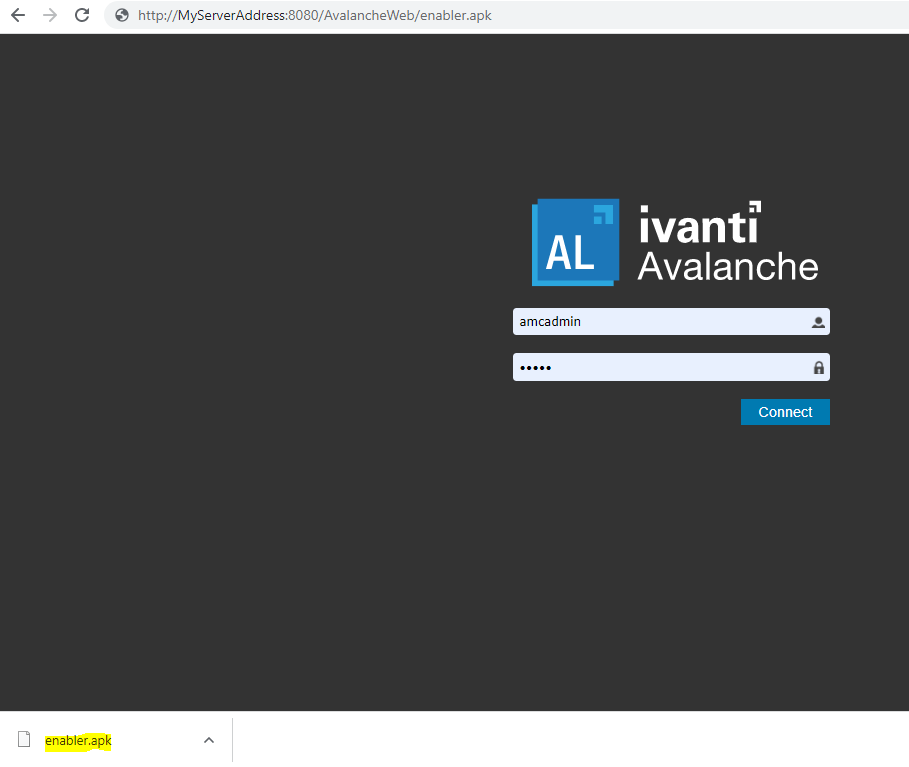
Task: Expand the enabler.apk download options chevron
Action: [x=208, y=740]
